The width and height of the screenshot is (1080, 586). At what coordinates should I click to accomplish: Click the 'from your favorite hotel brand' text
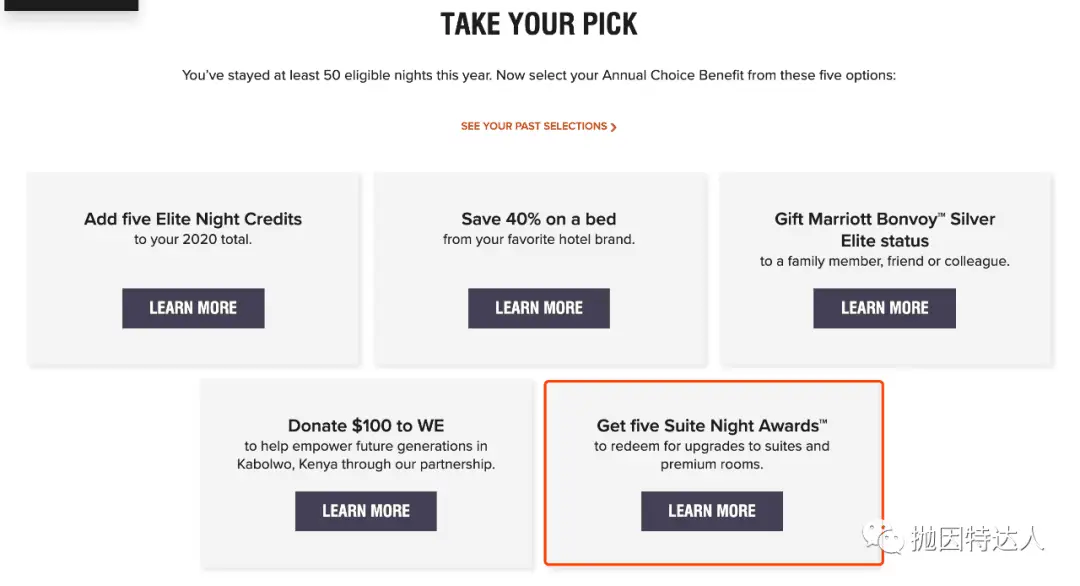[539, 240]
